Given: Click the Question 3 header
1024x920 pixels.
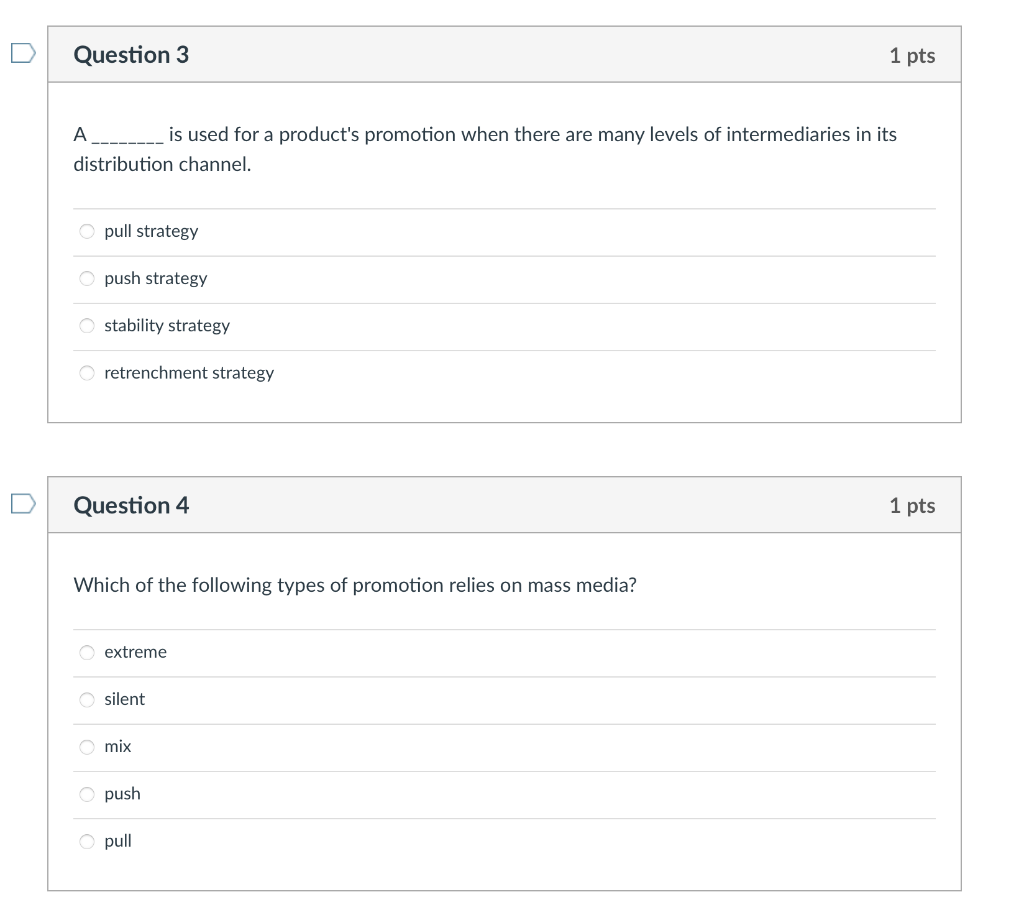Looking at the screenshot, I should [131, 55].
